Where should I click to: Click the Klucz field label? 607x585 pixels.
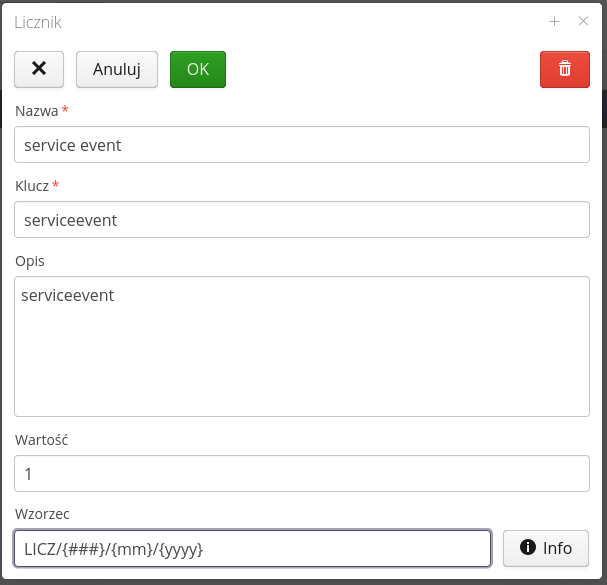(x=32, y=185)
